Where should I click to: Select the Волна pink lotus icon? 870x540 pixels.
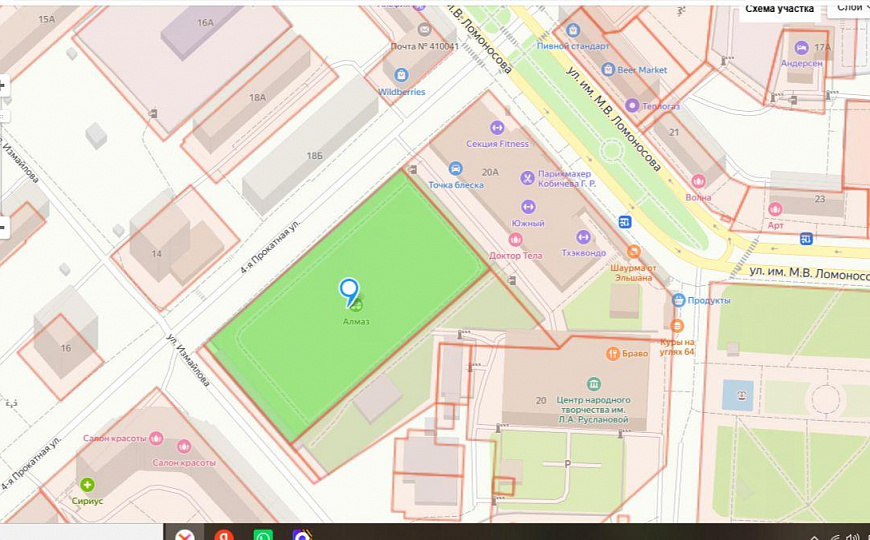(x=698, y=181)
